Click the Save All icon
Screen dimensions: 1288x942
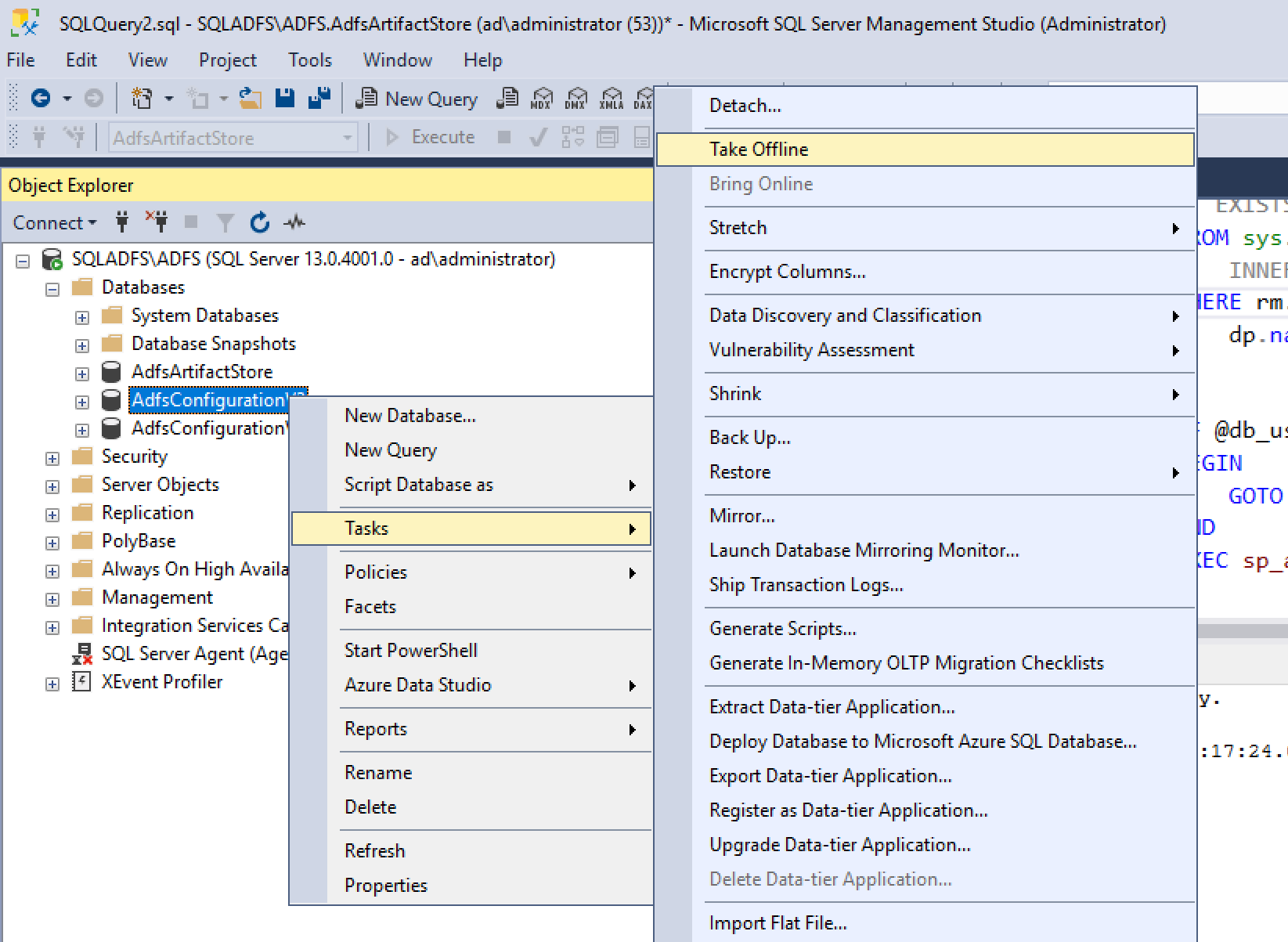pos(319,98)
